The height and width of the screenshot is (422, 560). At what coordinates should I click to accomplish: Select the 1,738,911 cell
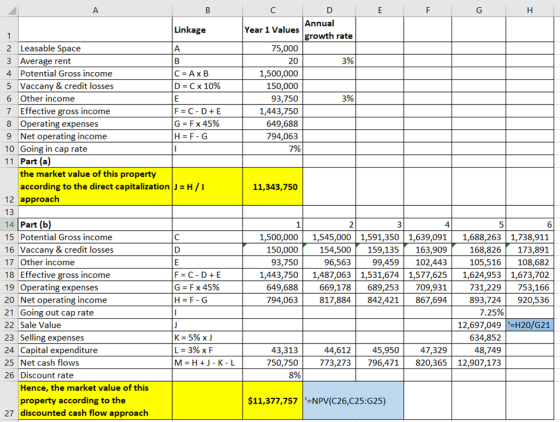click(530, 237)
